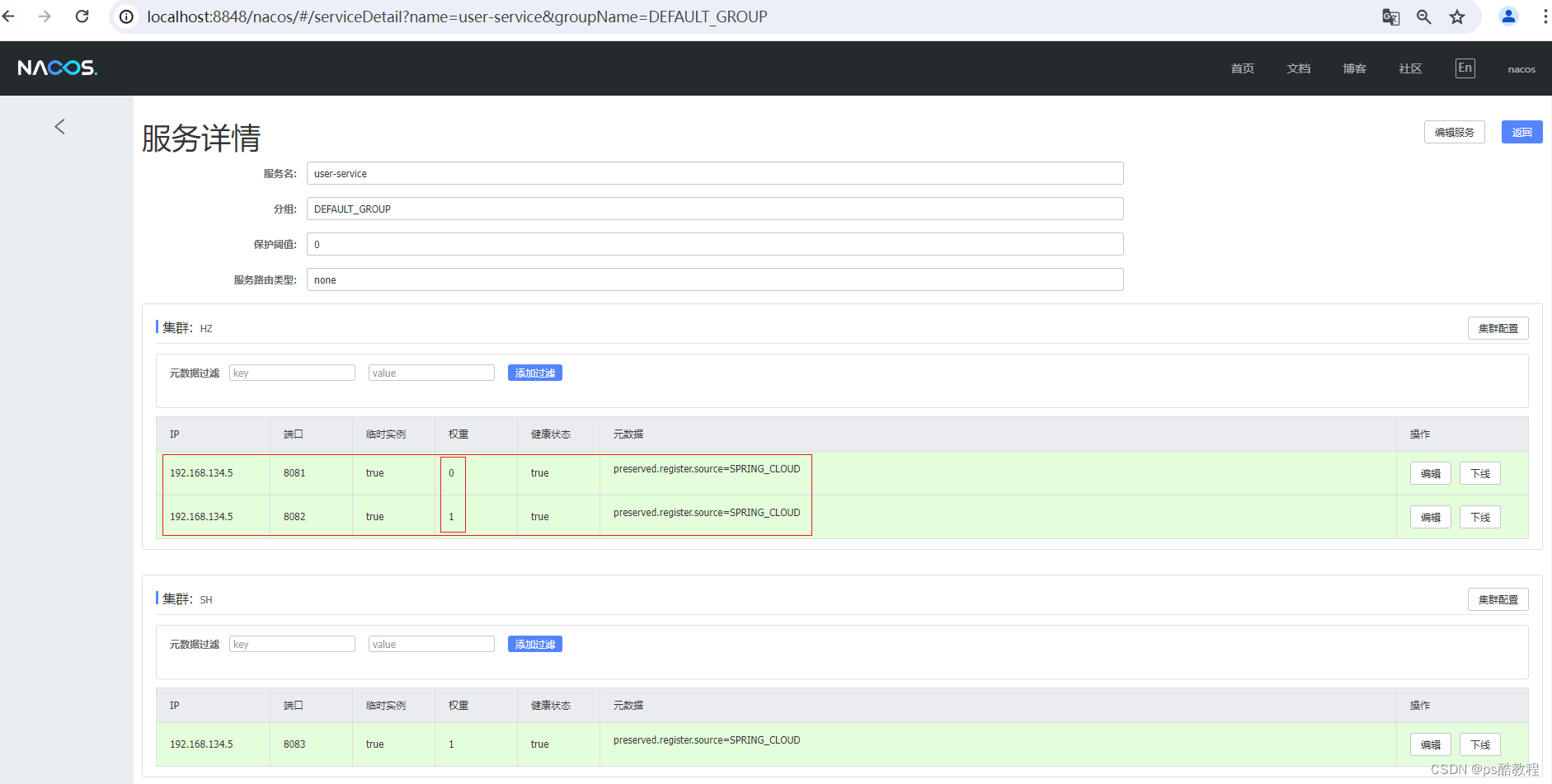
Task: Click the browser address bar URL
Action: click(x=457, y=16)
